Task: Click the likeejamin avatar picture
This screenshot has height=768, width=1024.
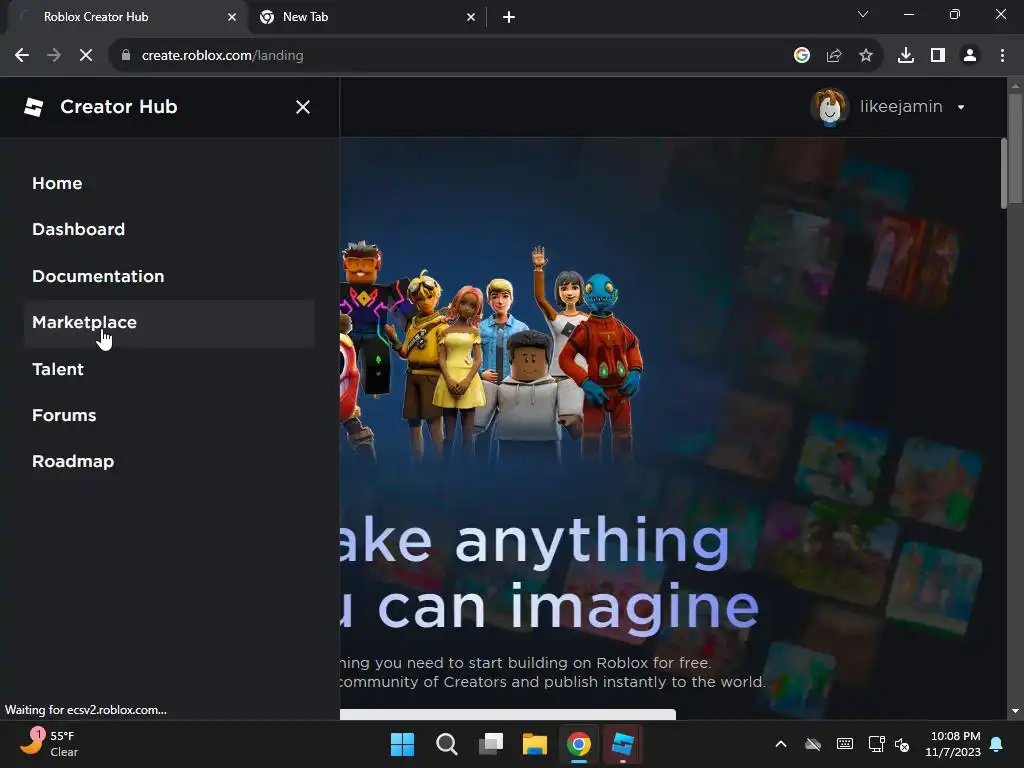Action: [829, 107]
